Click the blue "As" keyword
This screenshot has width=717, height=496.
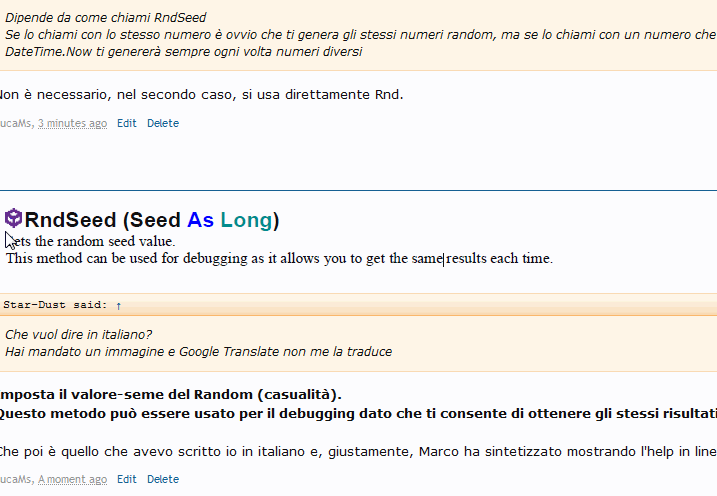200,220
